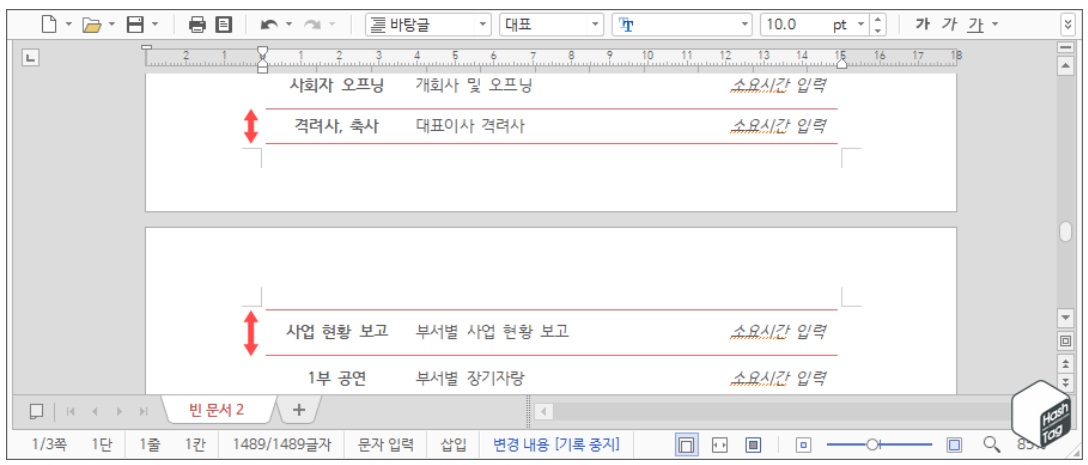Click the 부서별 사업 현황 보고 text
The image size is (1088, 465).
coord(493,332)
